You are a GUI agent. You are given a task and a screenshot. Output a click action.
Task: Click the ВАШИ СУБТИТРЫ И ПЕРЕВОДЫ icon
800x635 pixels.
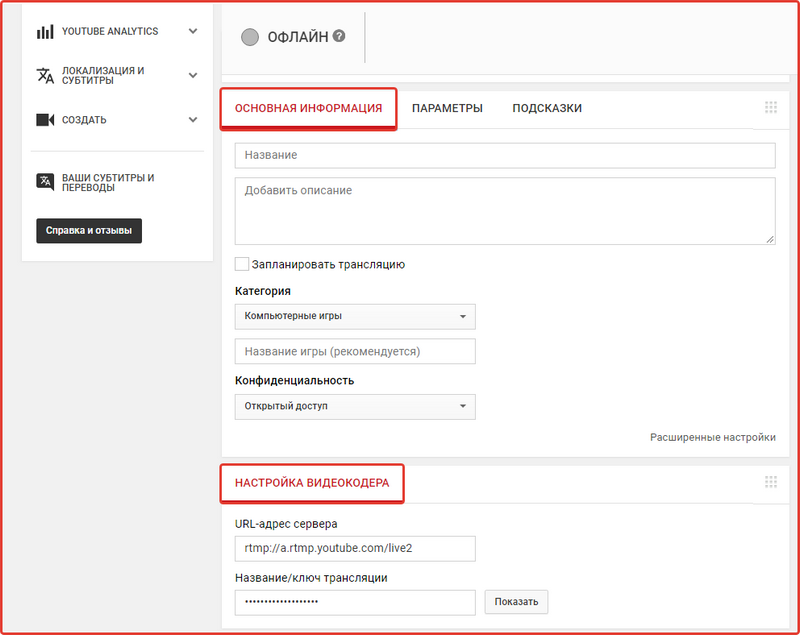(45, 182)
